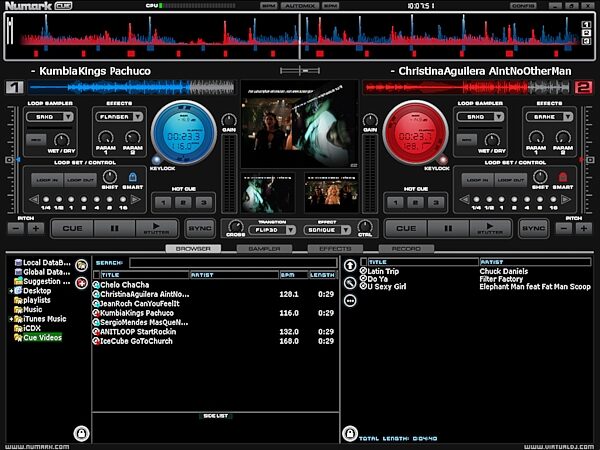Open left deck loop sampler dropdown

pyautogui.click(x=68, y=117)
